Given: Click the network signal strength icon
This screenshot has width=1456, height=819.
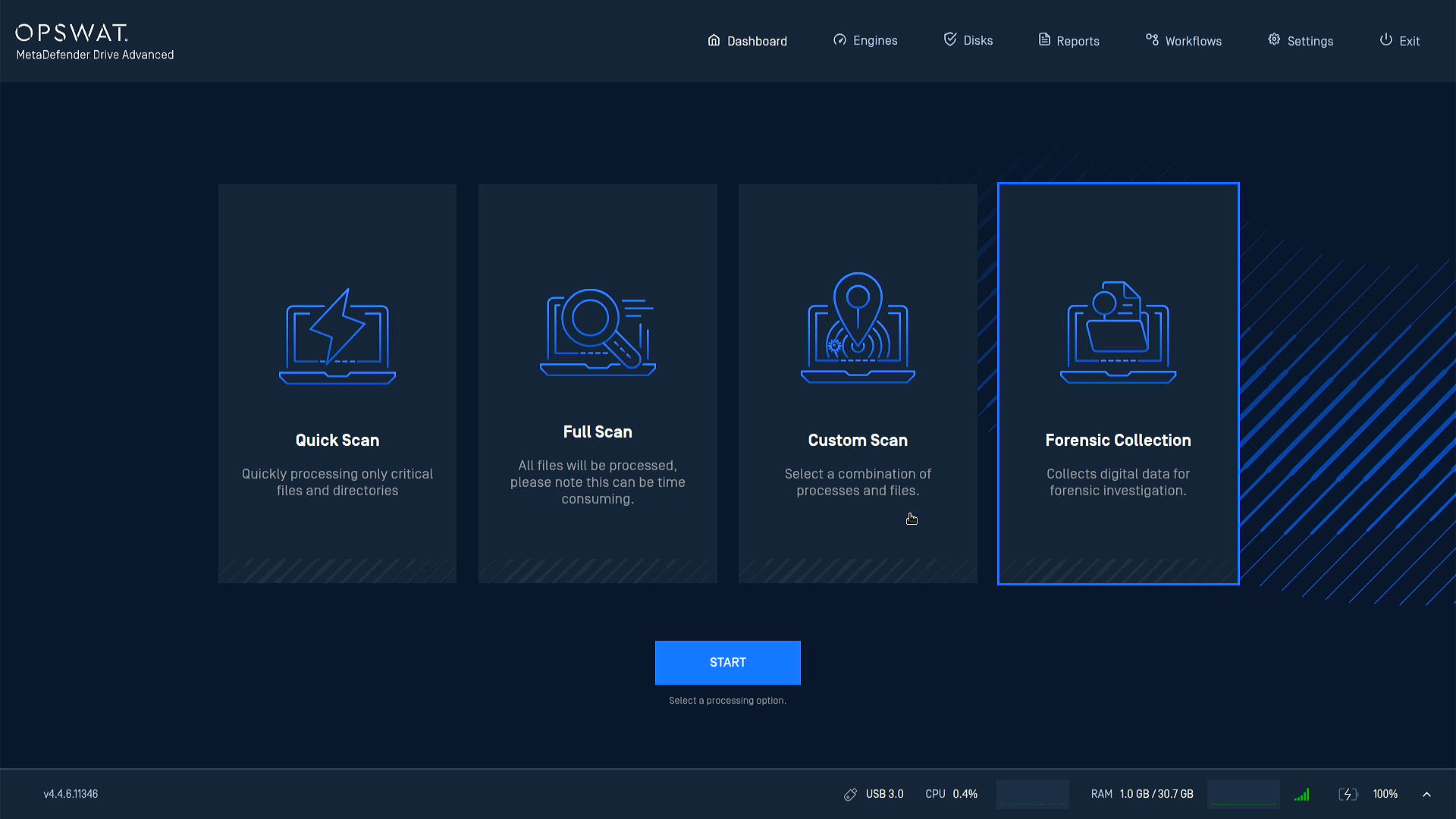Looking at the screenshot, I should pyautogui.click(x=1302, y=794).
